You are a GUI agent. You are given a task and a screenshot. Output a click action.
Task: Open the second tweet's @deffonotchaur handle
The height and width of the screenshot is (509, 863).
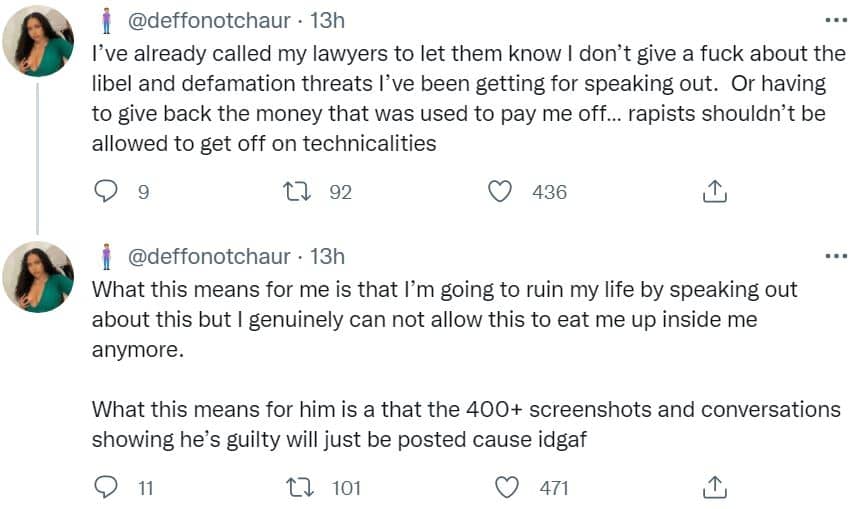[x=209, y=256]
